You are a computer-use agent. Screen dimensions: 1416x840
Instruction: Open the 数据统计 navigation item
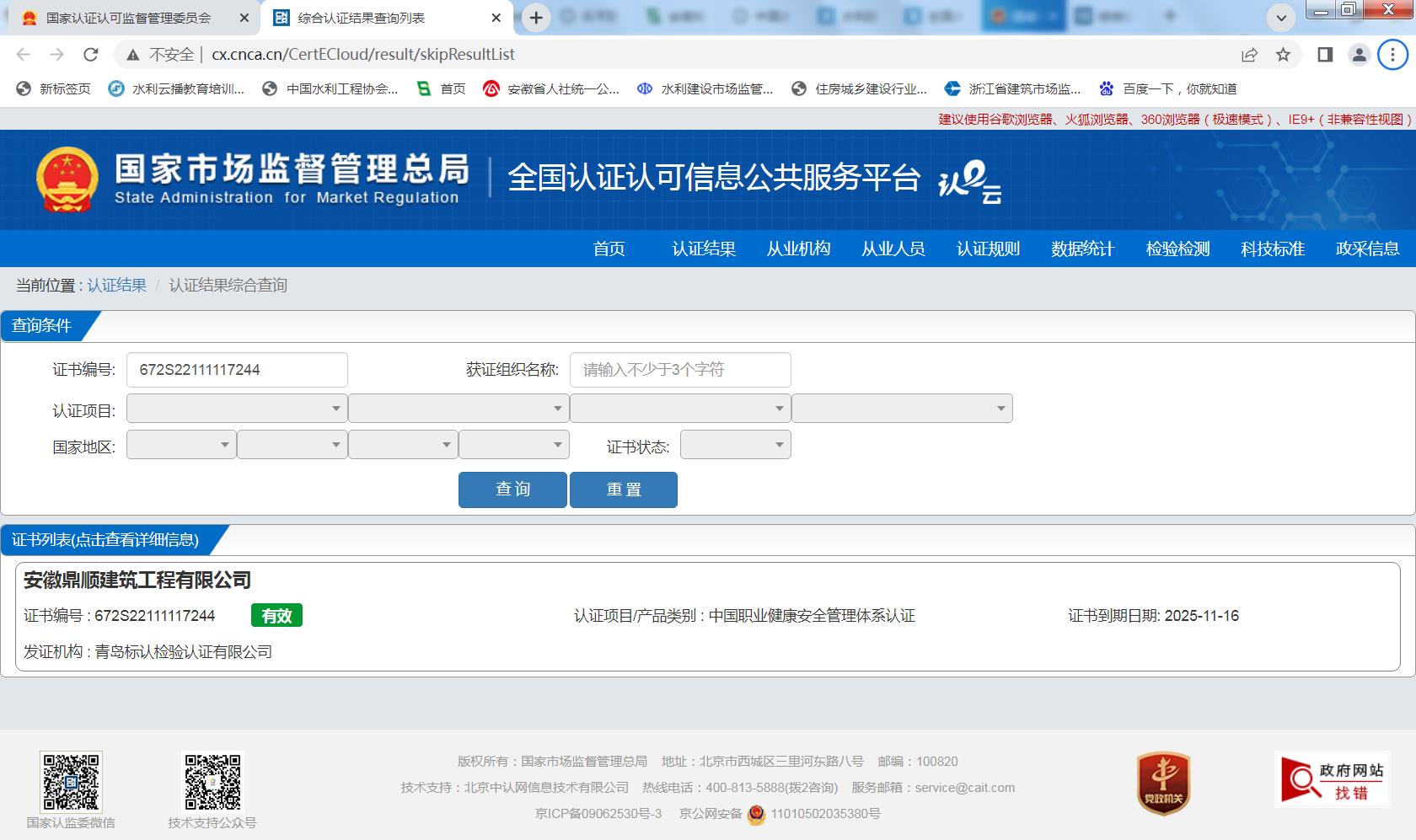point(1083,249)
